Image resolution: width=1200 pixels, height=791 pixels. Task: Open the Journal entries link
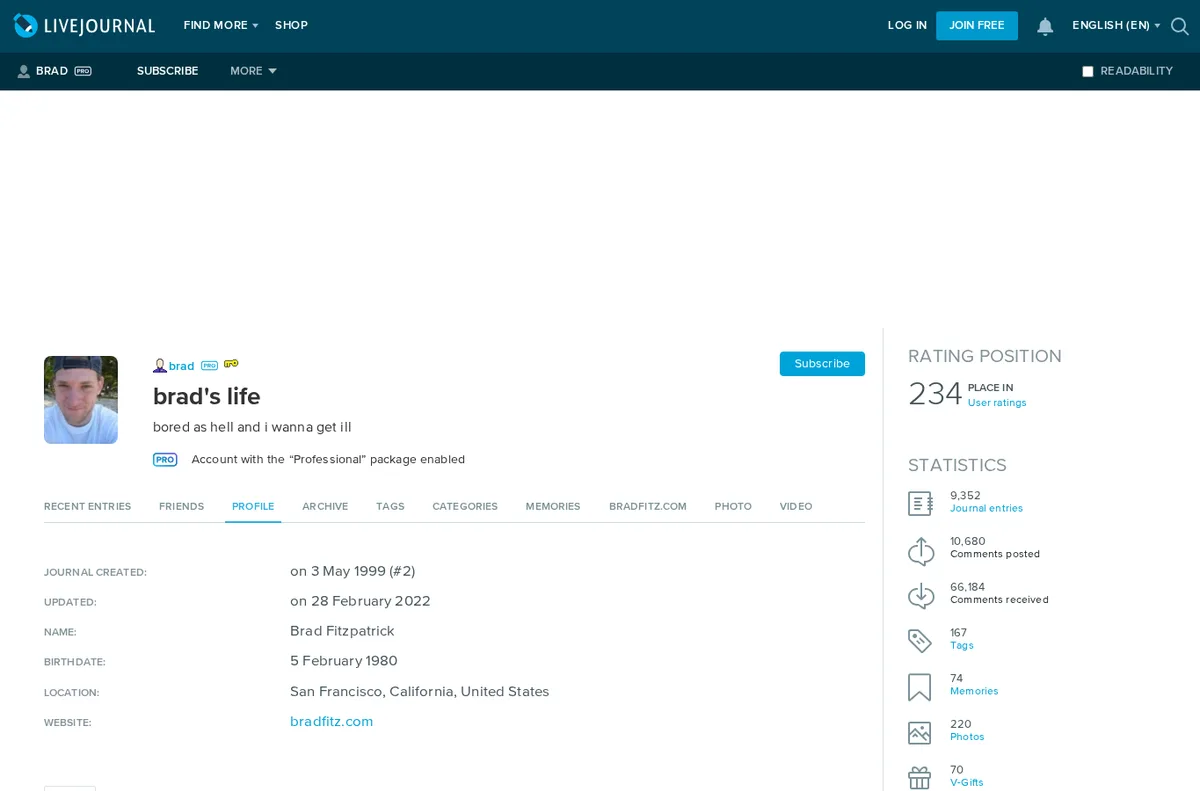(986, 509)
